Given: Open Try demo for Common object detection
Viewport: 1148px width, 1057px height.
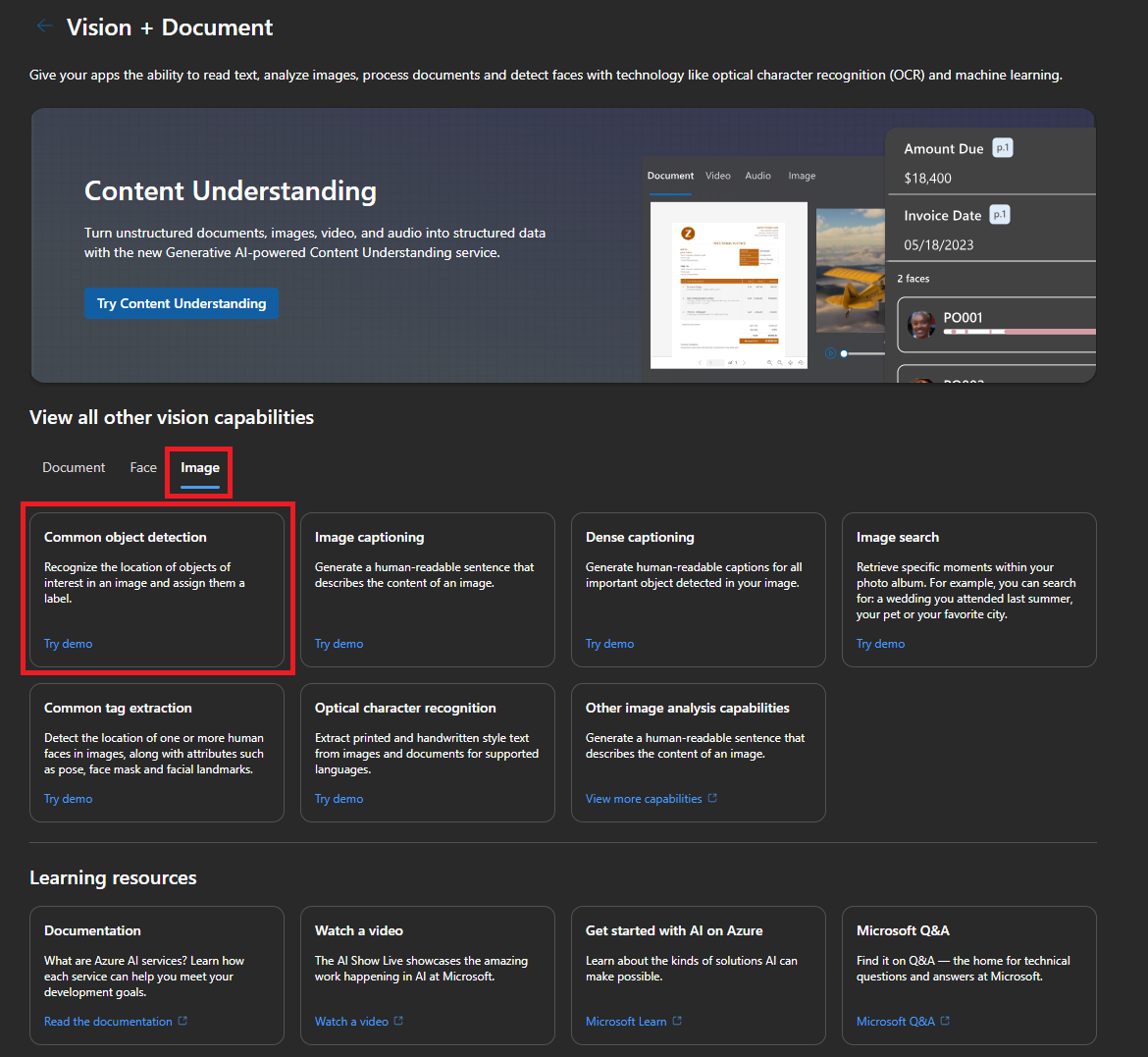Looking at the screenshot, I should (69, 644).
